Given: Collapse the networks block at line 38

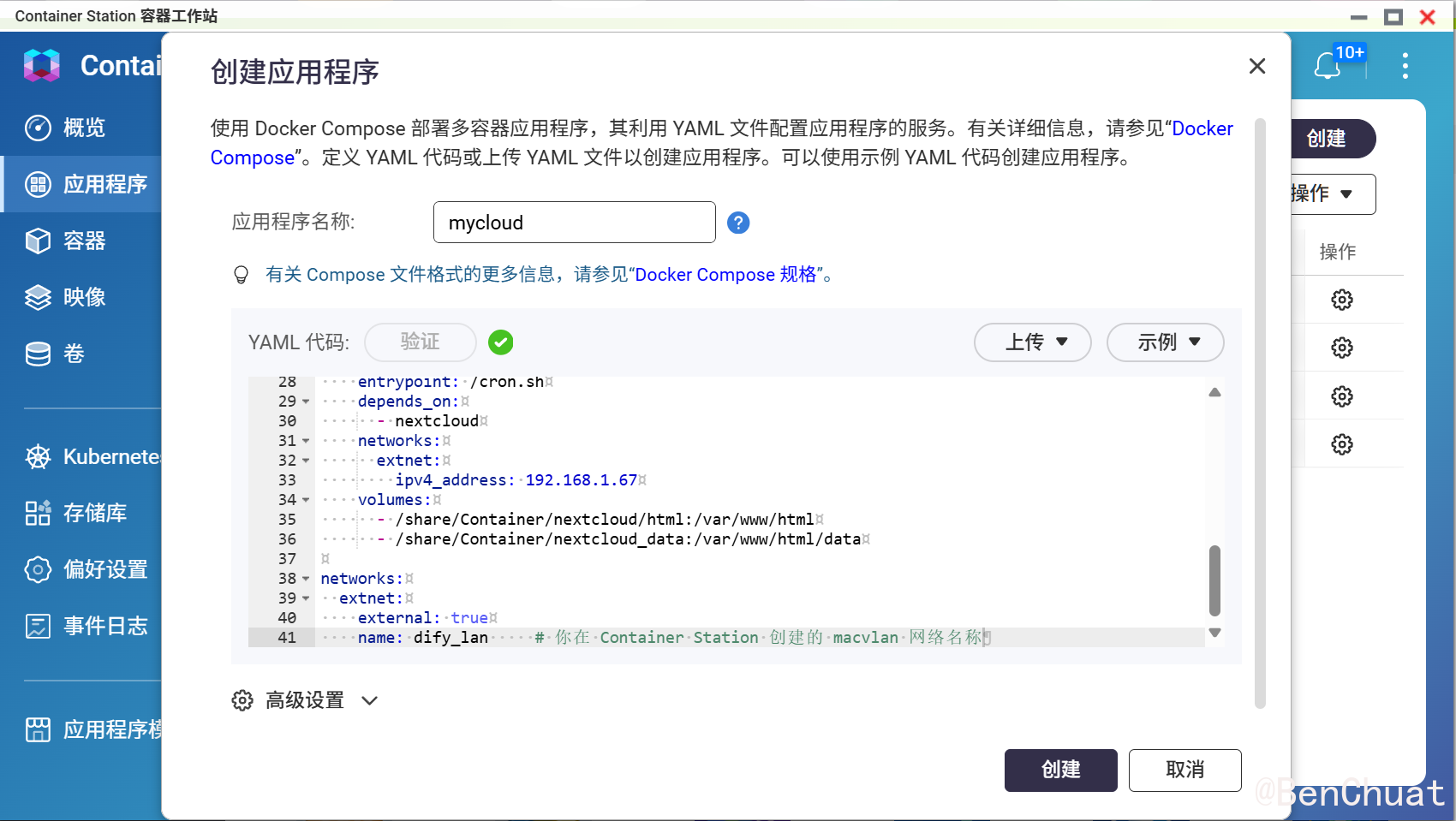Looking at the screenshot, I should point(306,579).
